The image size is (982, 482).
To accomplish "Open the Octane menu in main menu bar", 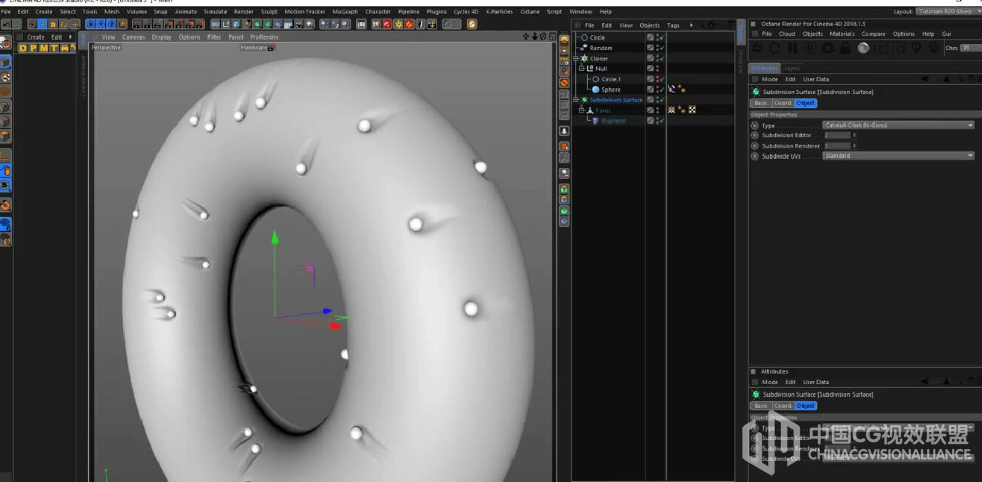I will pos(530,11).
